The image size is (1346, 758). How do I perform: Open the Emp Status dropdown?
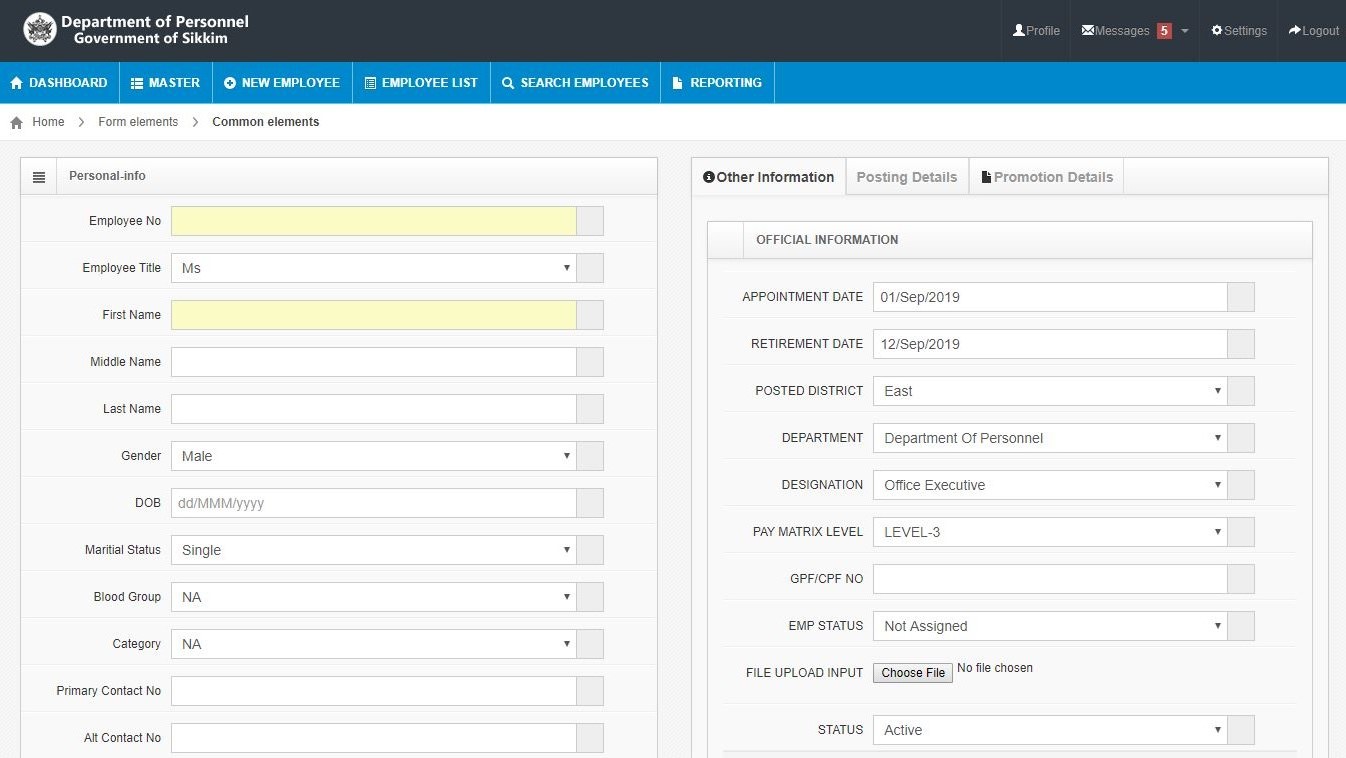1050,626
